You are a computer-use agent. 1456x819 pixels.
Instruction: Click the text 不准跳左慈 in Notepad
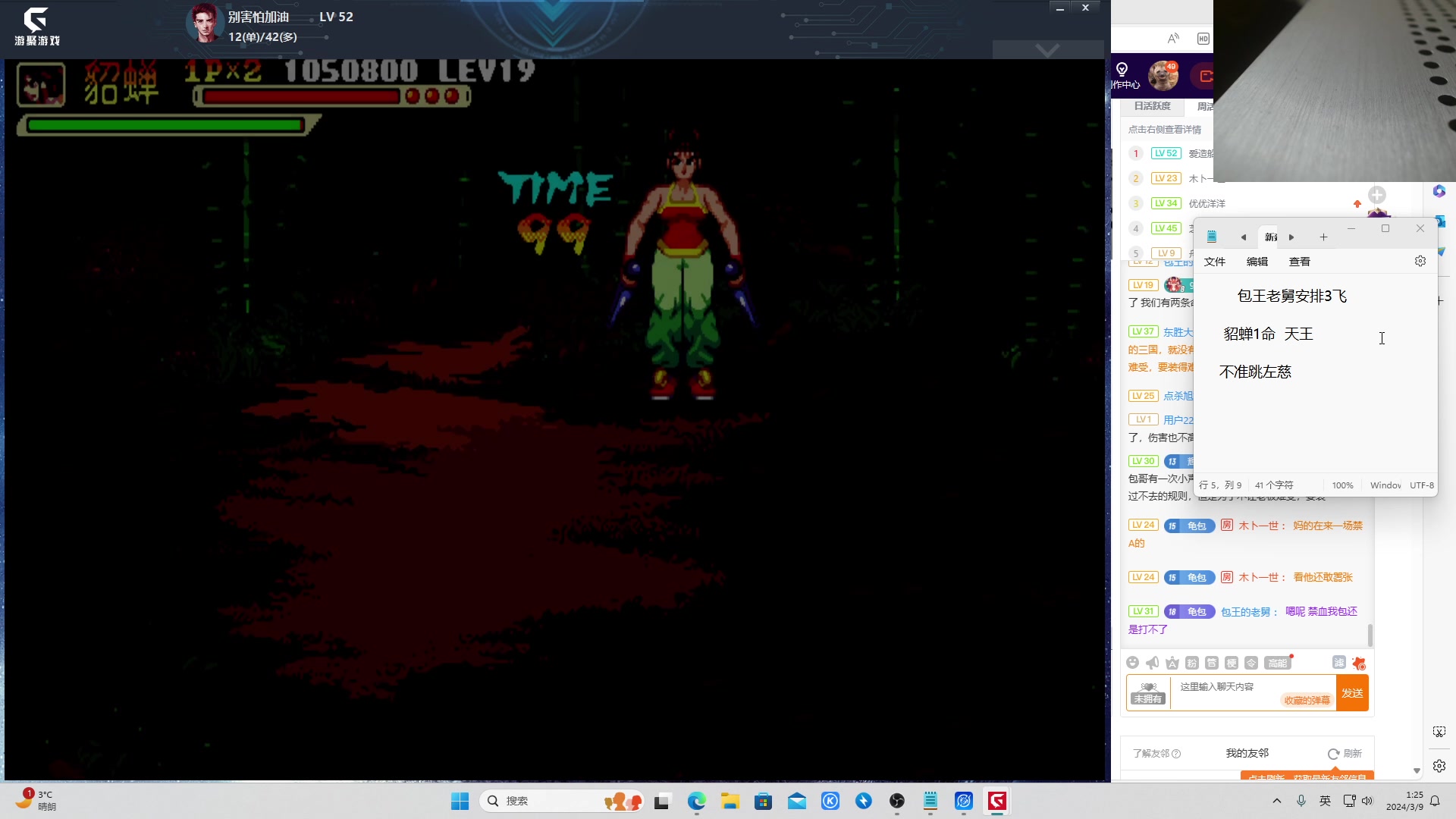pyautogui.click(x=1255, y=372)
